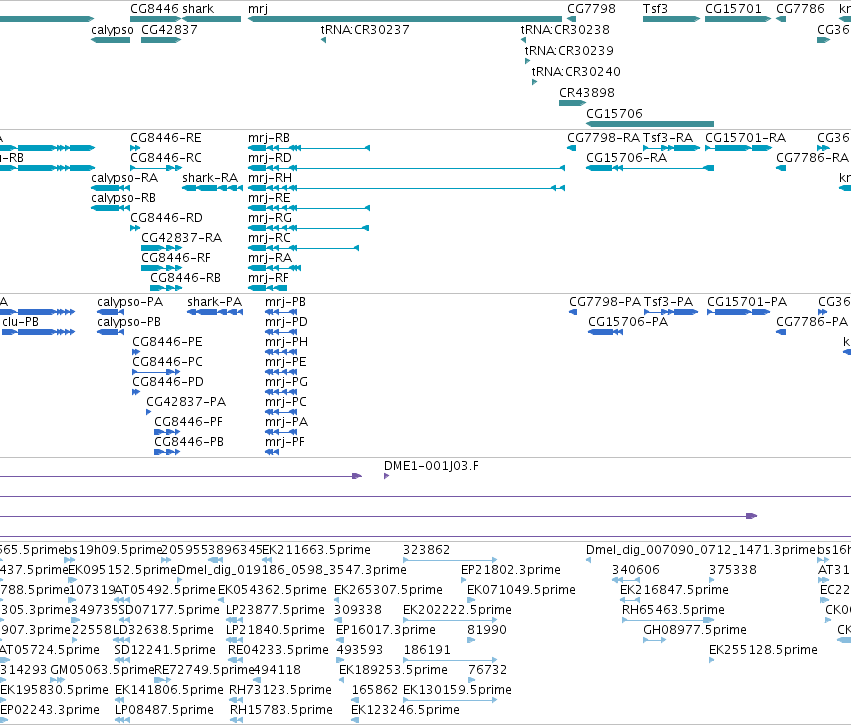Select the mrj-RG transcript label
851x725 pixels.
(270, 218)
